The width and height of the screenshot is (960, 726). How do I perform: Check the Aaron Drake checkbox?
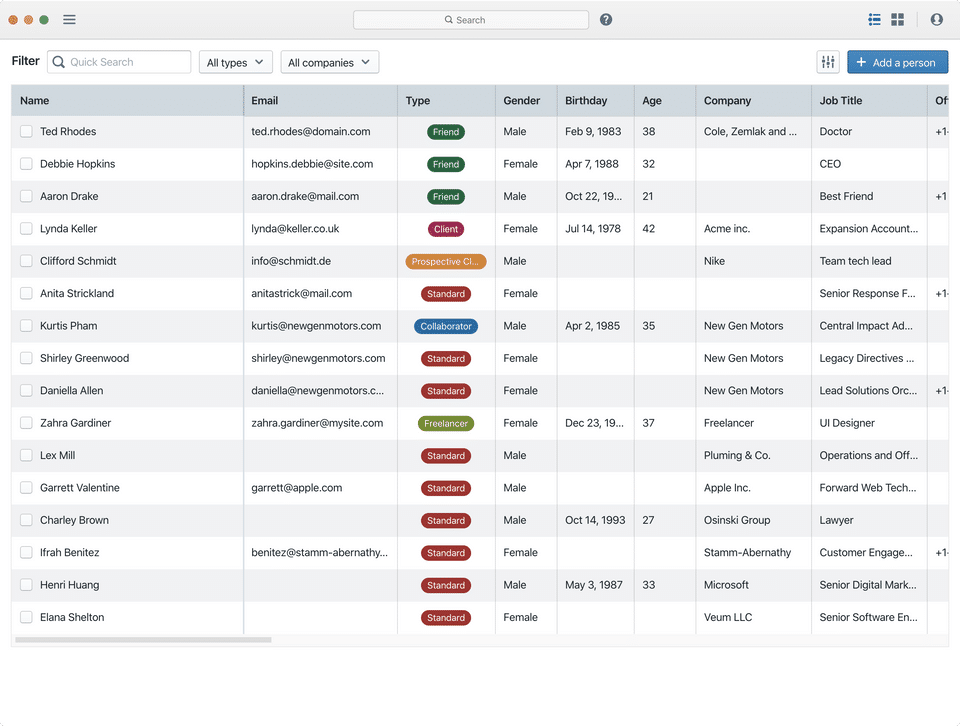(26, 196)
